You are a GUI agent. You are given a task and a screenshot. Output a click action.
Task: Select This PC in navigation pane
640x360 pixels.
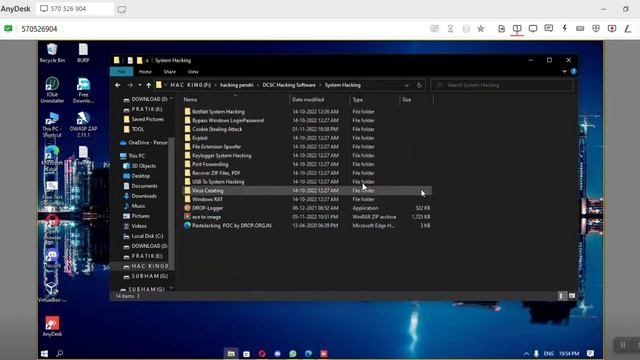coord(136,156)
